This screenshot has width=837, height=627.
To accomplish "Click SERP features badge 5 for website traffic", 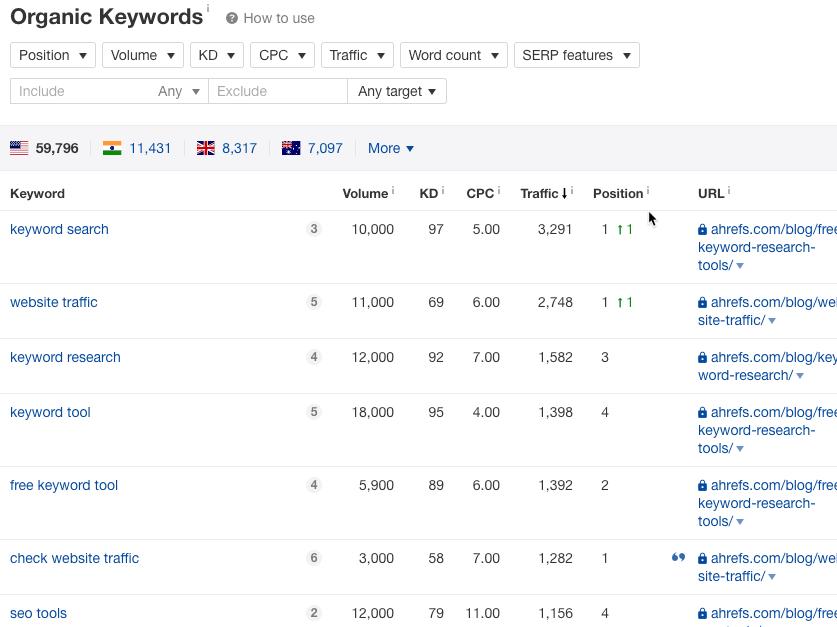I will coord(314,302).
